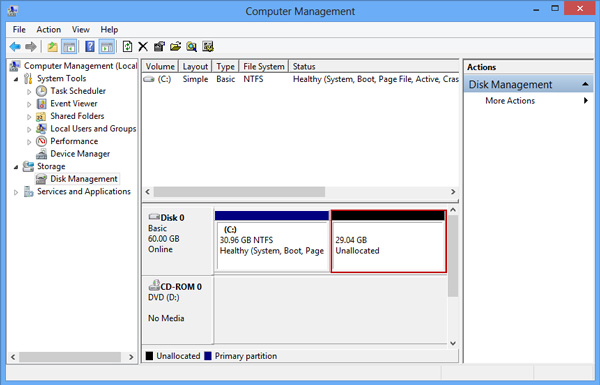Click the Task Scheduler clock icon

tap(41, 91)
